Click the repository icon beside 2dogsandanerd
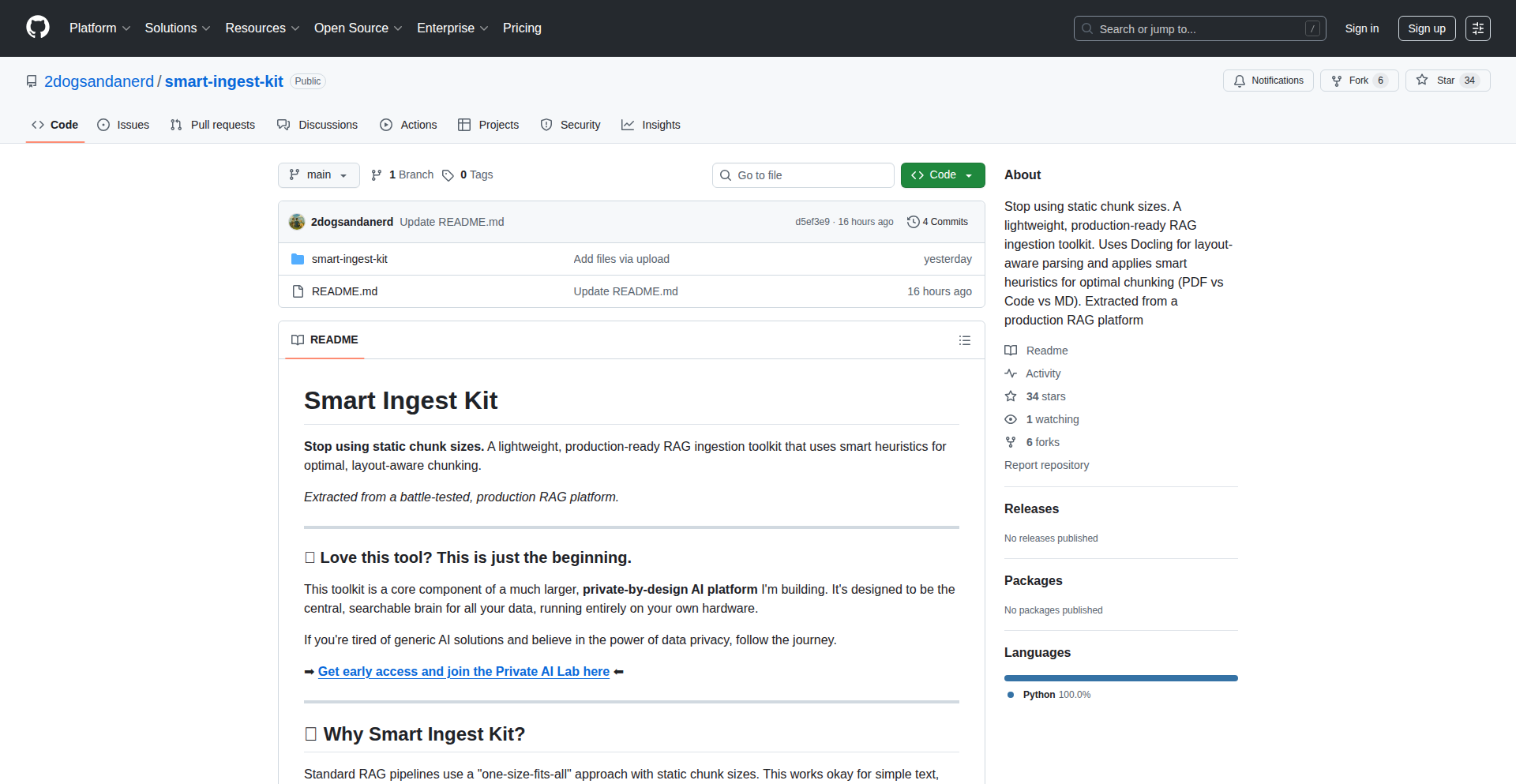1516x784 pixels. 32,81
